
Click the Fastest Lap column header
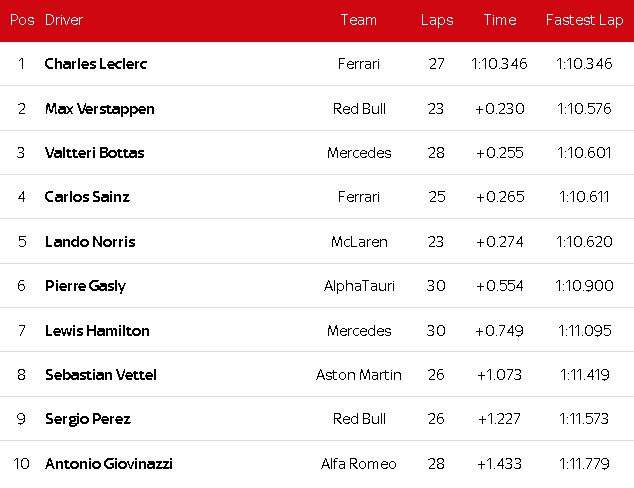tap(584, 20)
